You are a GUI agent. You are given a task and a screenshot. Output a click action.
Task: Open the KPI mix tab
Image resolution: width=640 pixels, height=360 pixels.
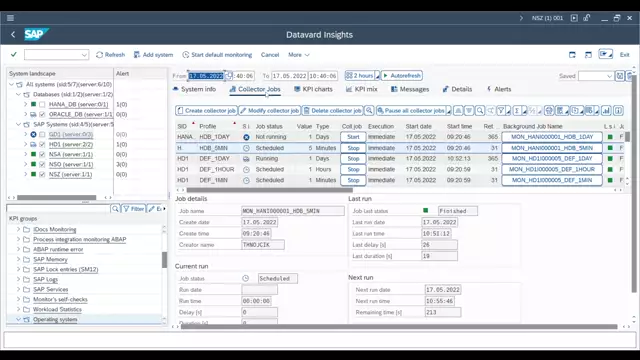(x=362, y=89)
